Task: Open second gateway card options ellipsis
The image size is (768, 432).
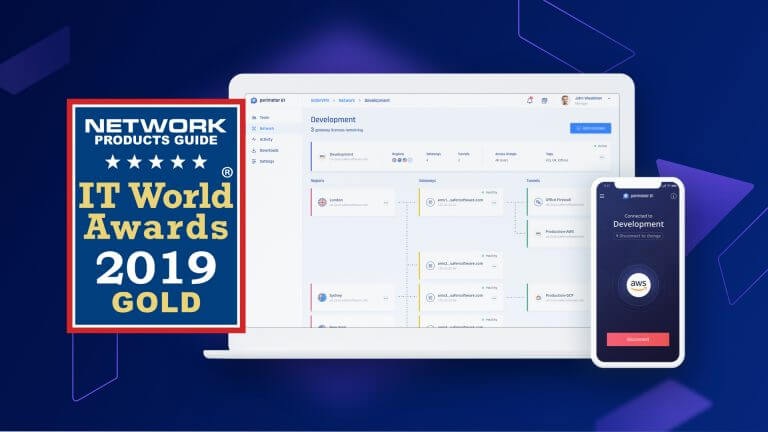Action: [494, 266]
